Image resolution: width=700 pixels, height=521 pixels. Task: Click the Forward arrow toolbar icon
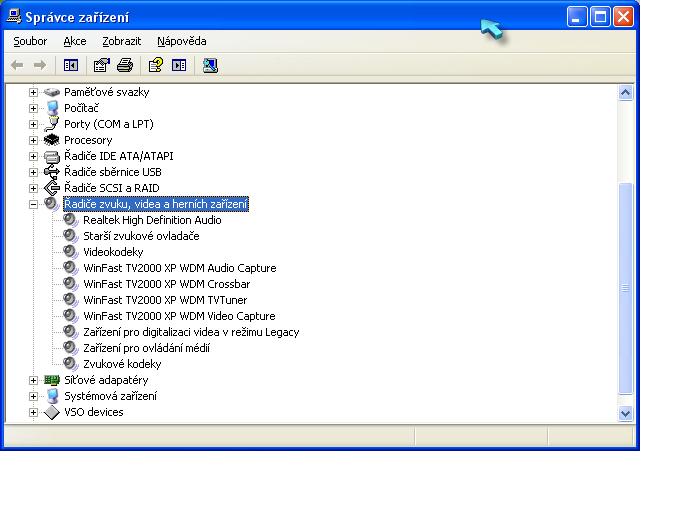(40, 66)
